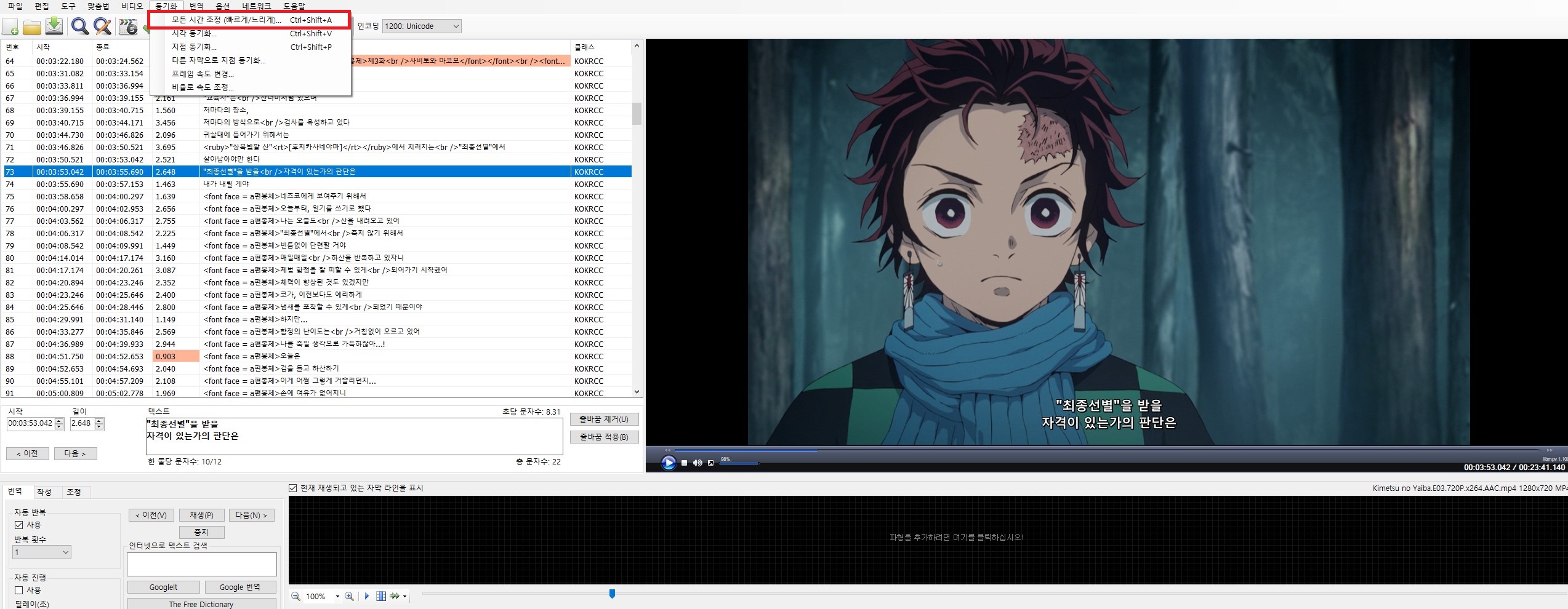
Task: Open the 옵션 menu
Action: tap(223, 6)
